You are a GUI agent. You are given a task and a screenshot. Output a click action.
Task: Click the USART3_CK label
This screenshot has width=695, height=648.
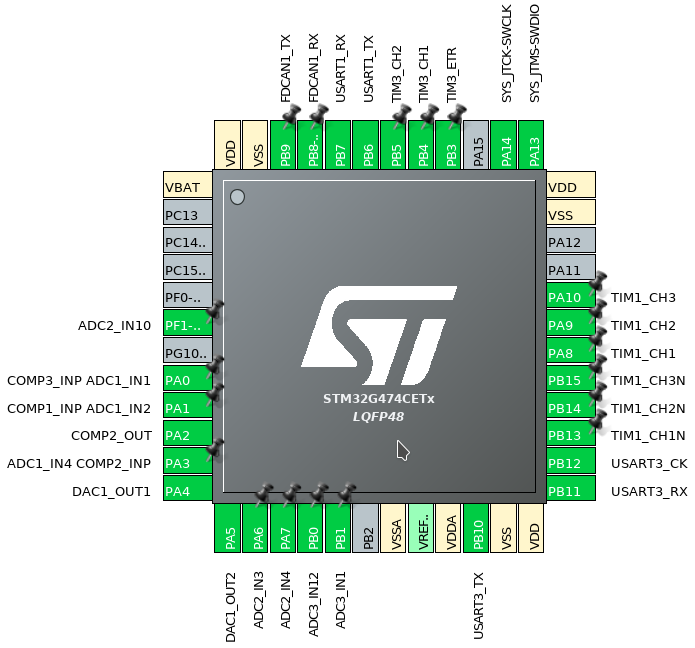(649, 464)
